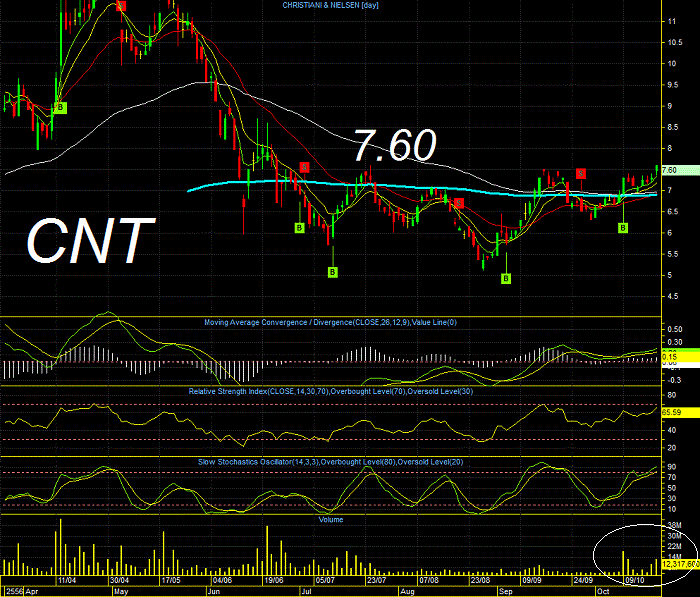
Task: Click the 07/08 date marker on the time axis
Action: [429, 580]
